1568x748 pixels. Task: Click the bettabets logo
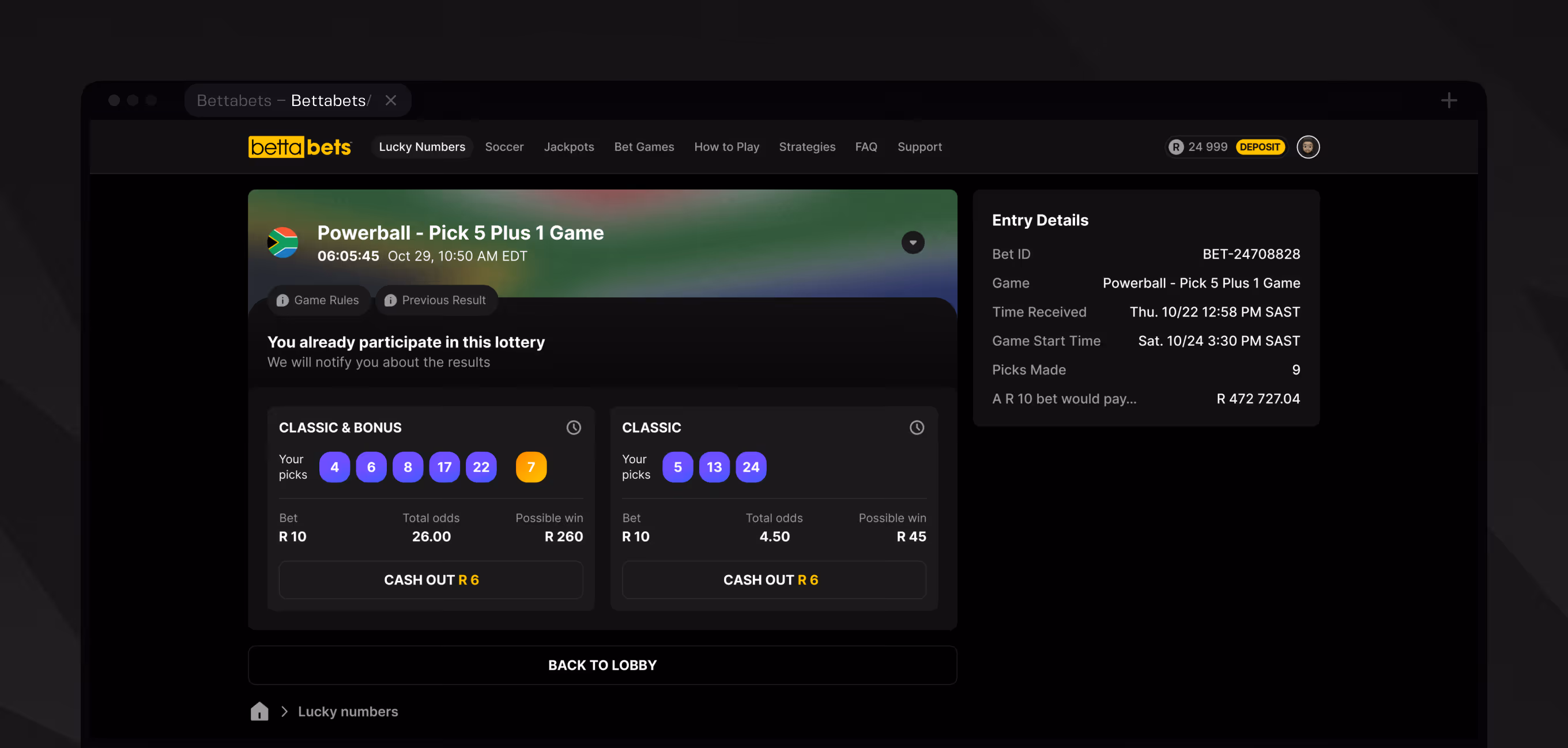300,147
